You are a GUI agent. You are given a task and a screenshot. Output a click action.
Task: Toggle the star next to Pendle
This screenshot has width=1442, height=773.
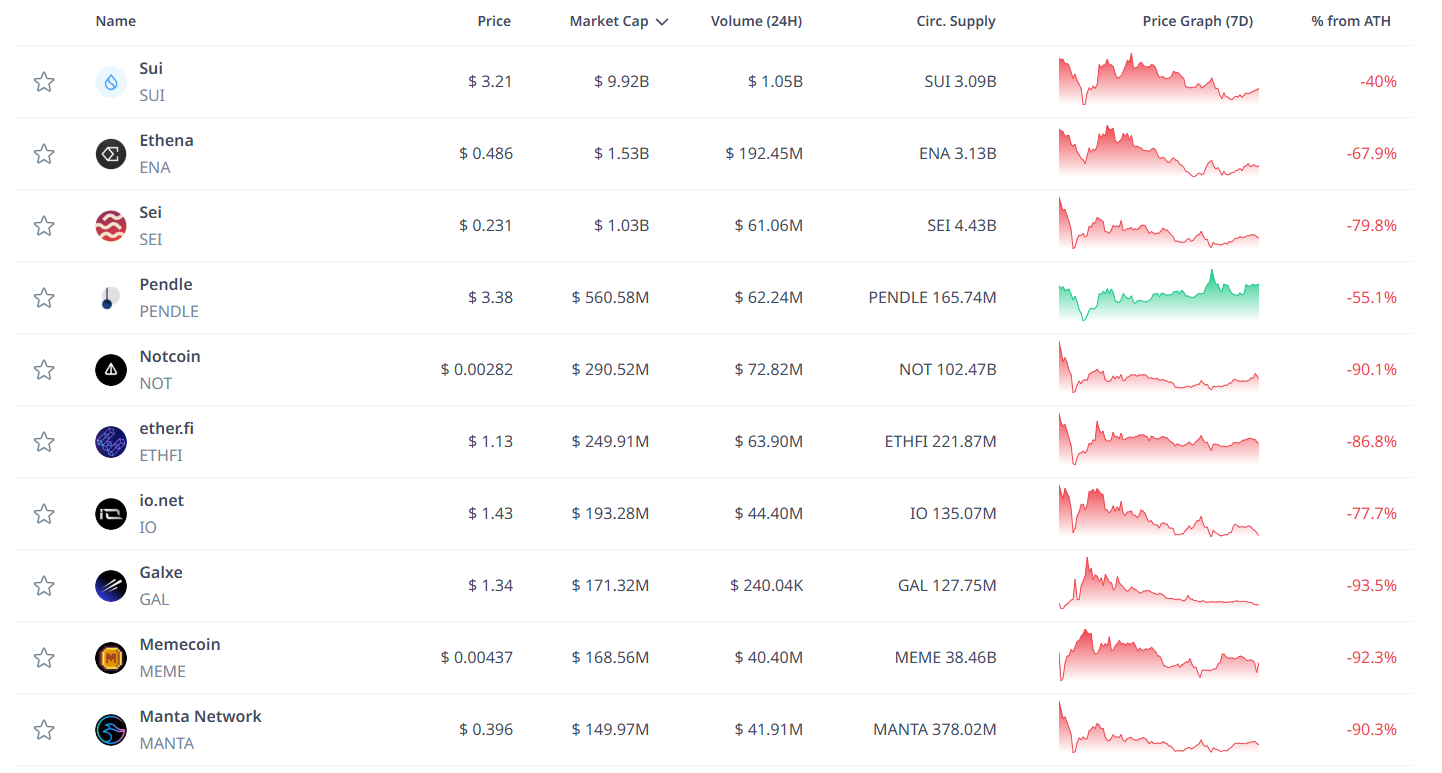tap(44, 297)
